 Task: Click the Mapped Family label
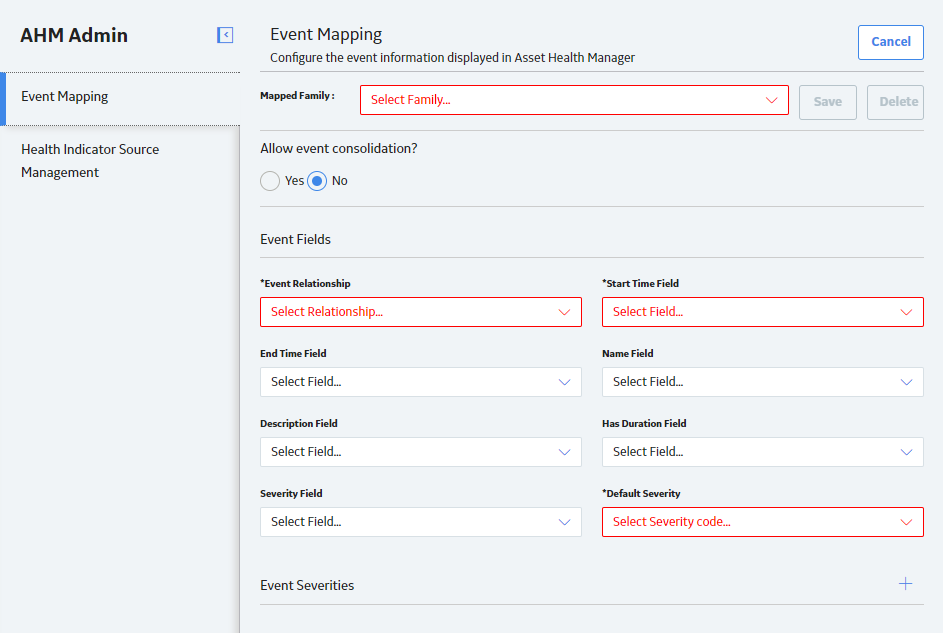tap(297, 96)
